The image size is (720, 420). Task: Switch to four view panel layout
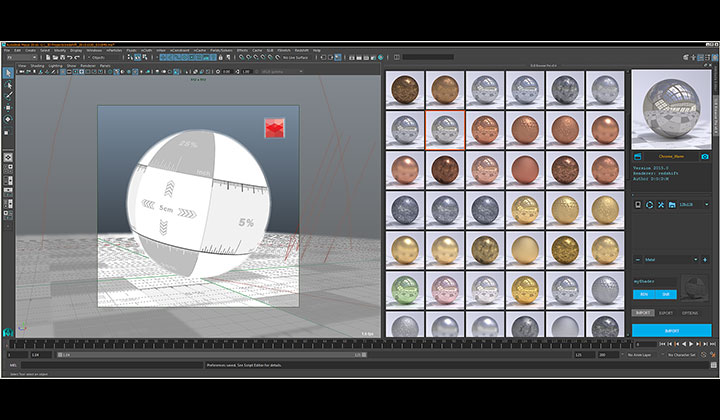[8, 168]
